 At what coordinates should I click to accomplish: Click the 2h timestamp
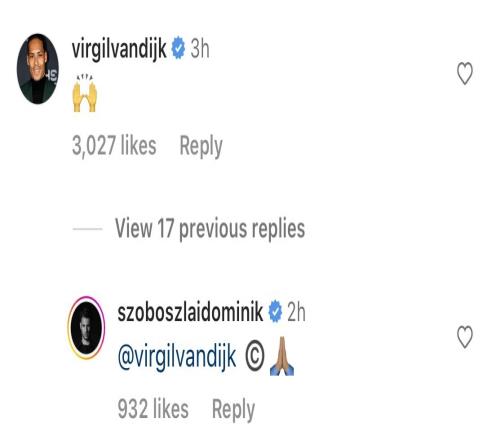coord(296,312)
